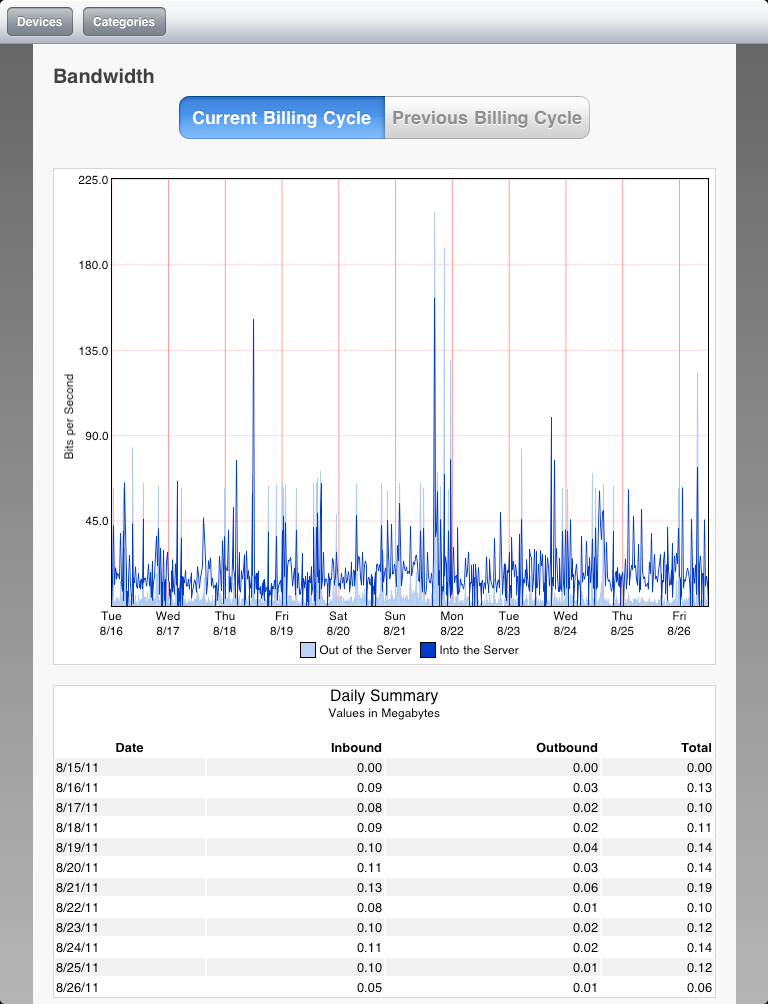The height and width of the screenshot is (1004, 768).
Task: Click the Fri 8/26 axis label
Action: [x=679, y=623]
